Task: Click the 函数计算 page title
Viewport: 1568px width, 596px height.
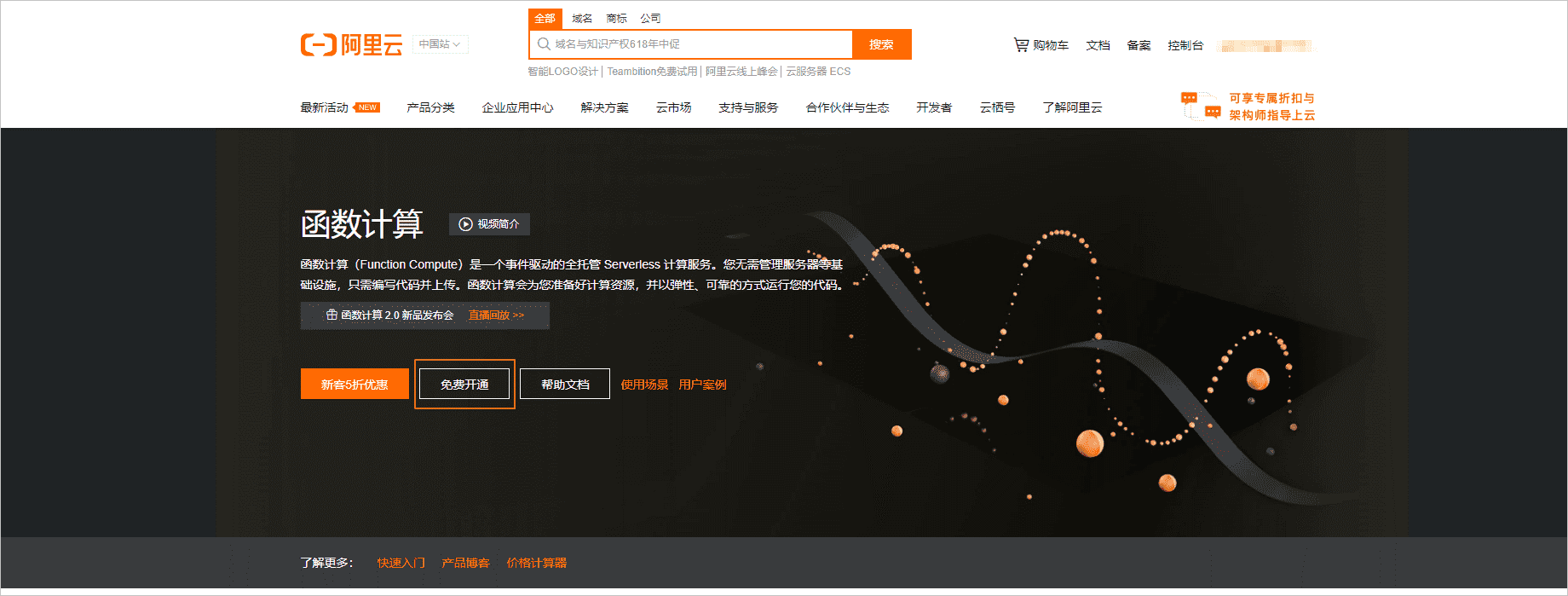Action: (x=361, y=224)
